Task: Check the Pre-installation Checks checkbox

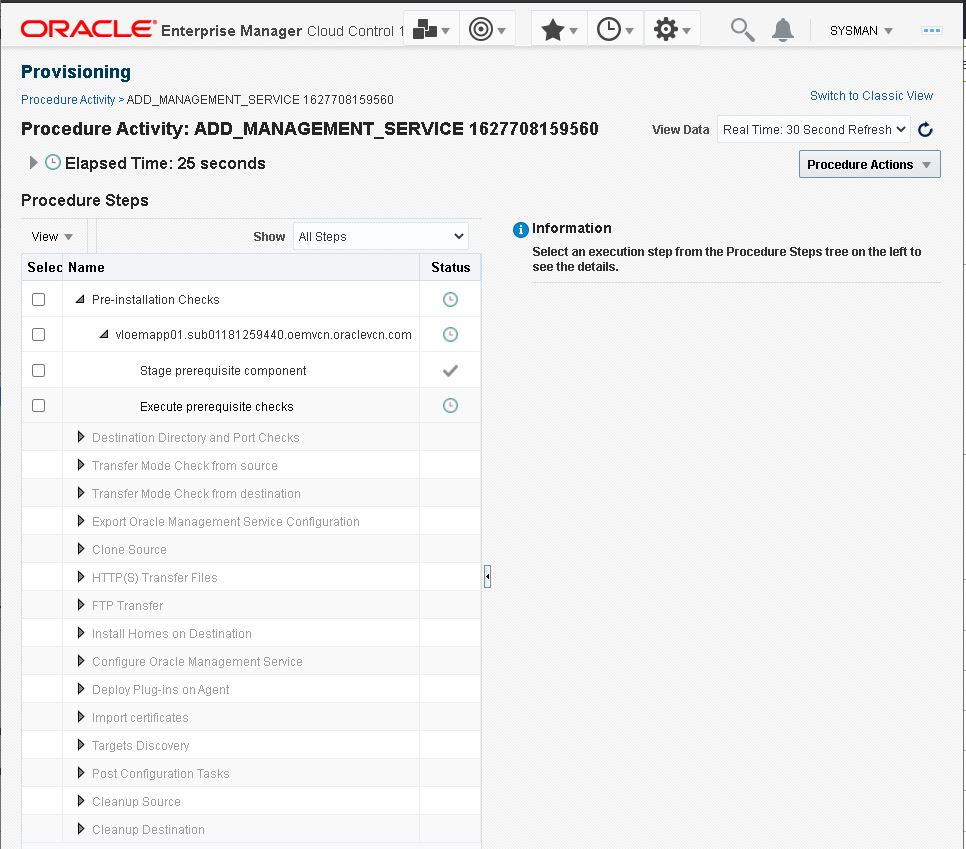Action: click(x=37, y=299)
